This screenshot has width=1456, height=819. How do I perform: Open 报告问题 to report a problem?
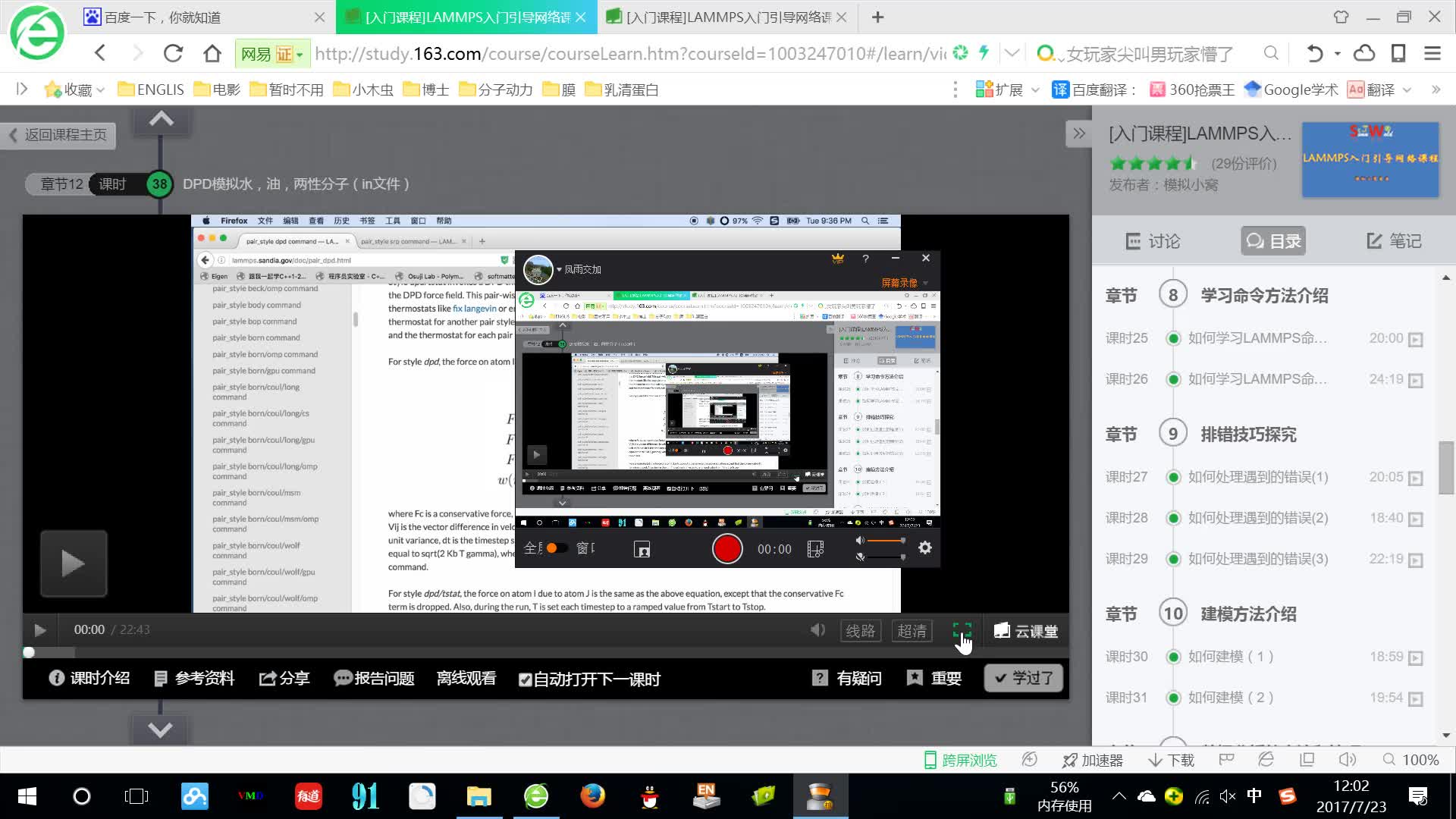[375, 678]
